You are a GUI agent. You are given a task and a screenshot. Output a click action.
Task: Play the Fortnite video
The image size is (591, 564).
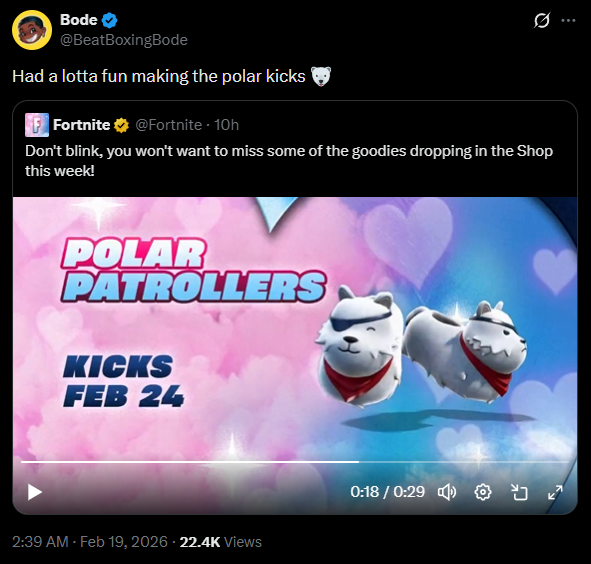pyautogui.click(x=35, y=492)
